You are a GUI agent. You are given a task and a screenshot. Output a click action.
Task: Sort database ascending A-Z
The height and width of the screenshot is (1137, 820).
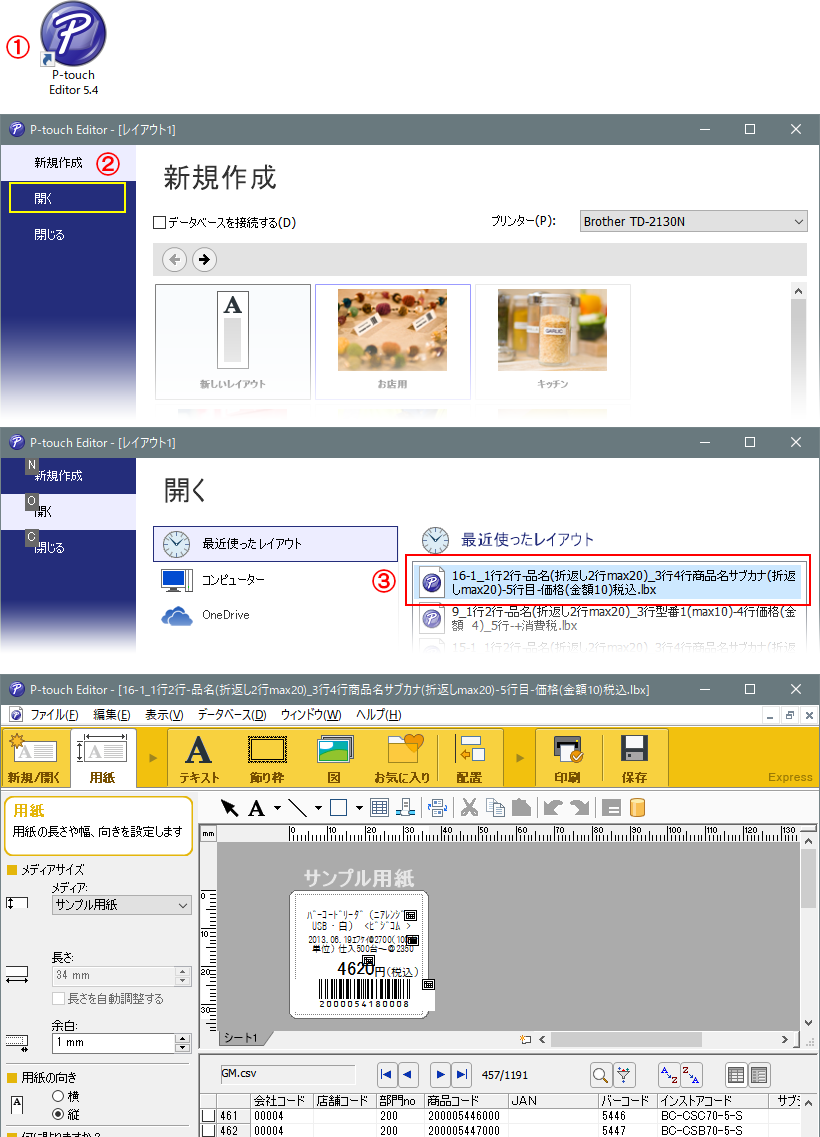(x=669, y=1075)
